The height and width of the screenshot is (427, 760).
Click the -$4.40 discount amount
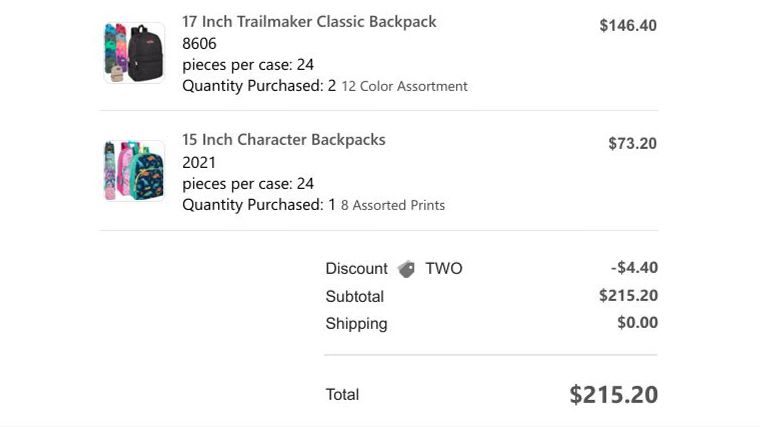click(x=634, y=268)
